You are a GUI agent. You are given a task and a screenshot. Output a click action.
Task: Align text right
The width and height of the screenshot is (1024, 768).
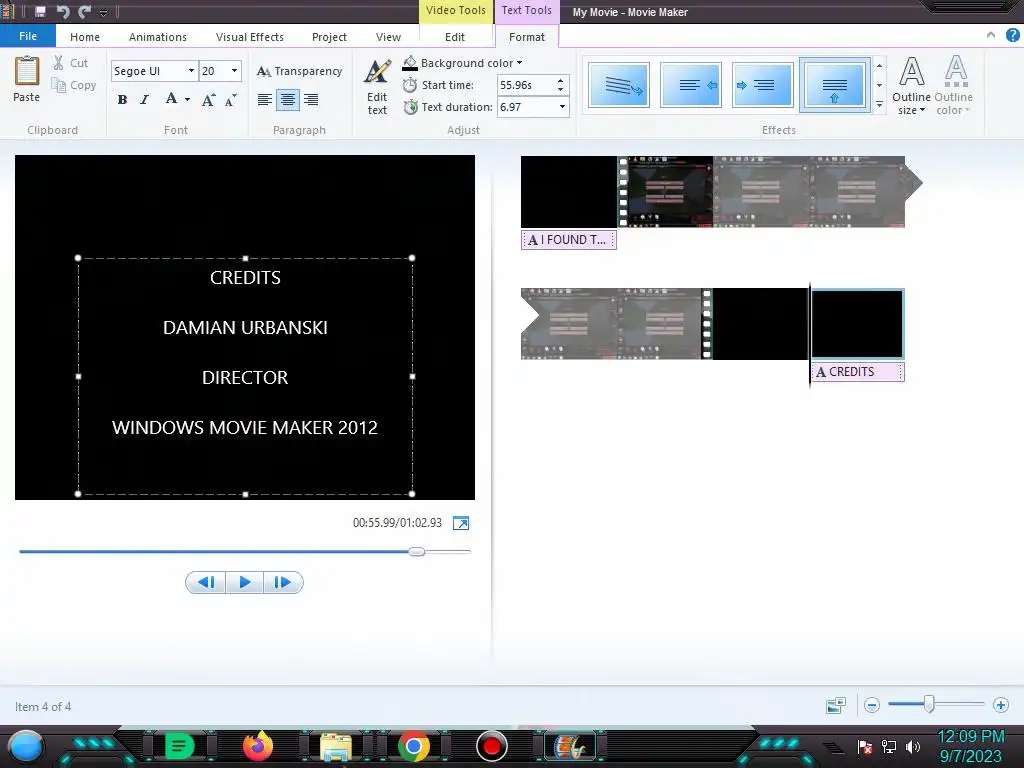coord(311,100)
